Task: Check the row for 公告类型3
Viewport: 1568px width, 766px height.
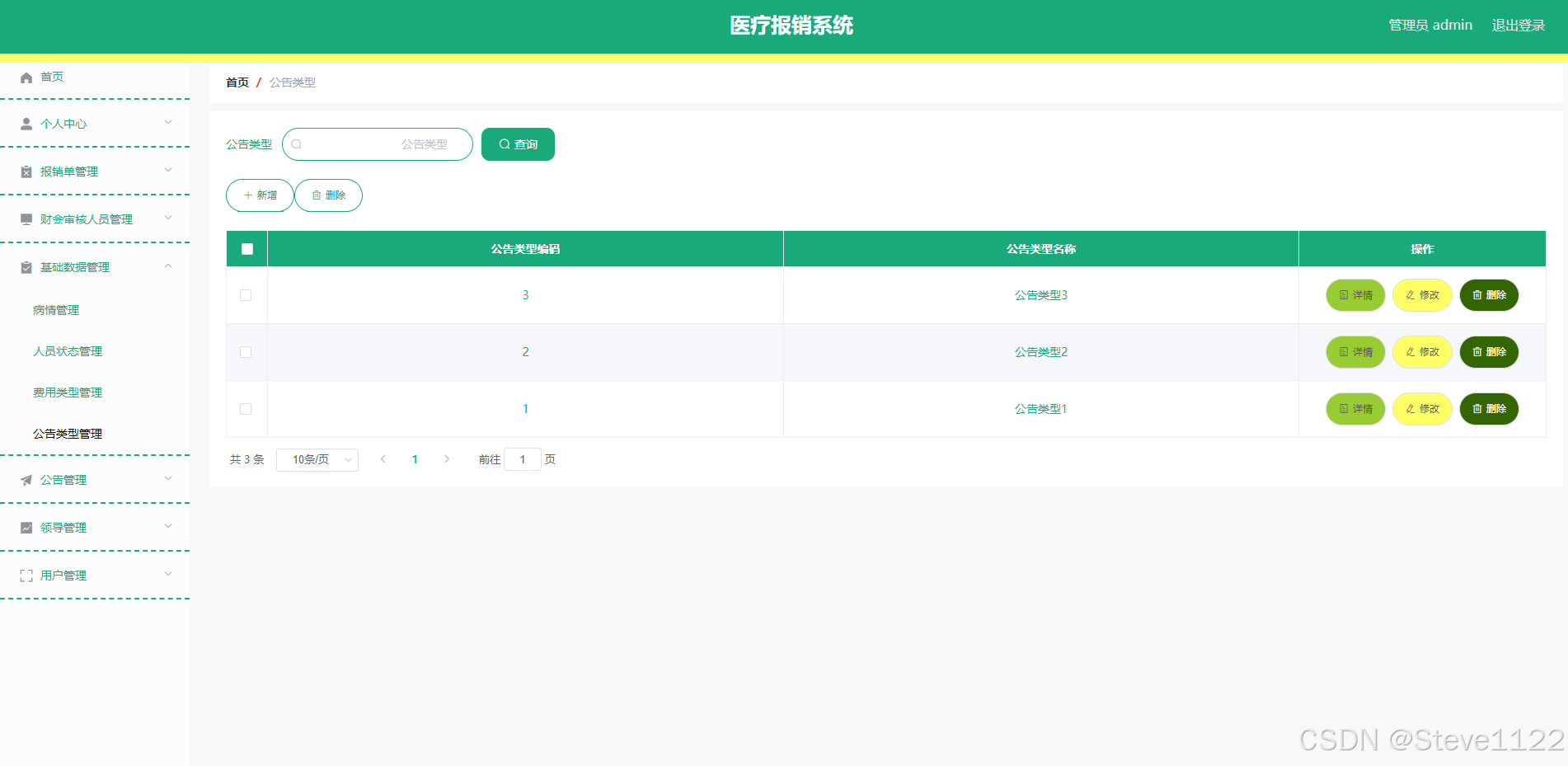Action: (246, 295)
